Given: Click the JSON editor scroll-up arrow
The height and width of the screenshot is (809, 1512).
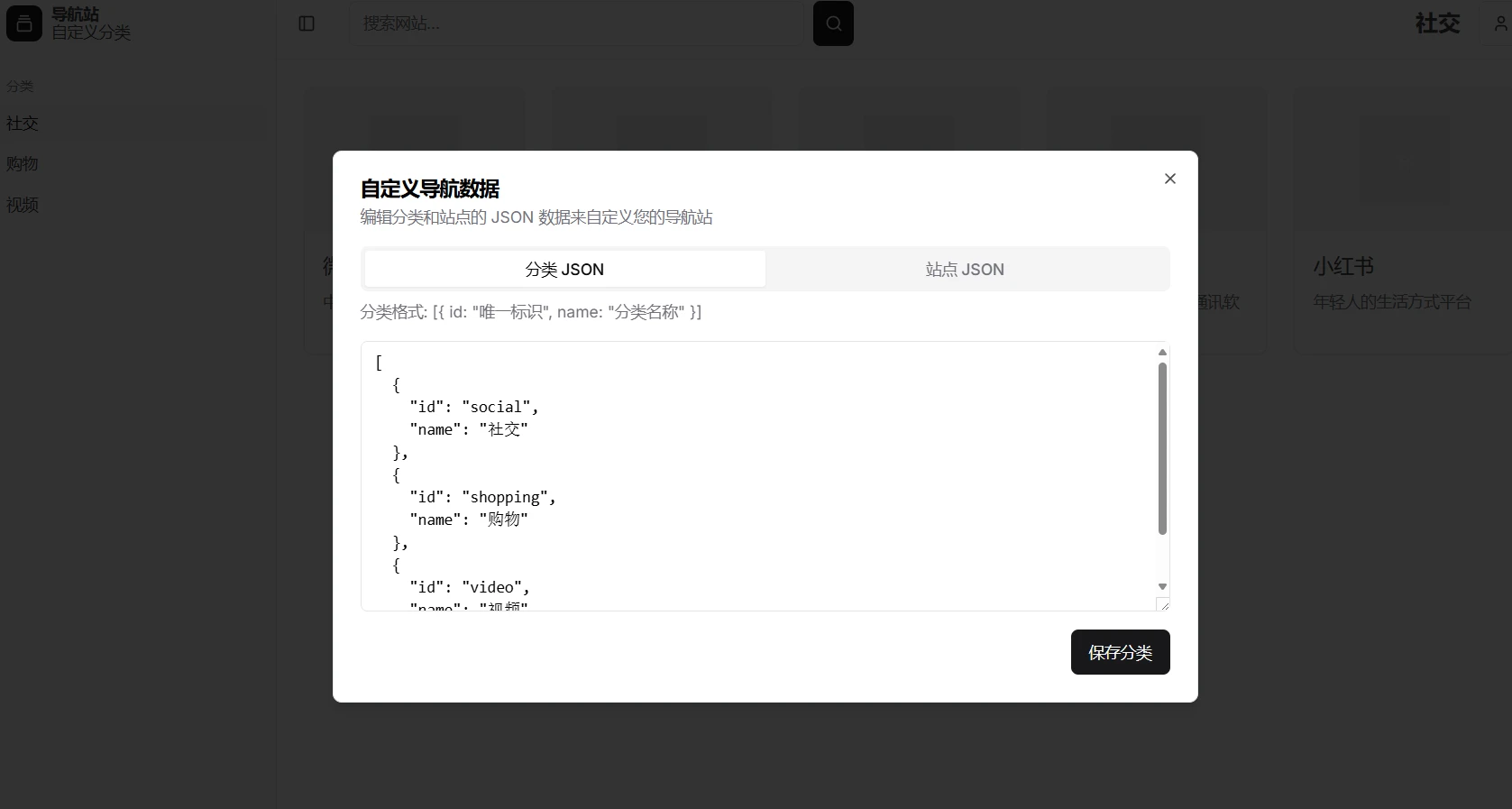Looking at the screenshot, I should 1162,353.
